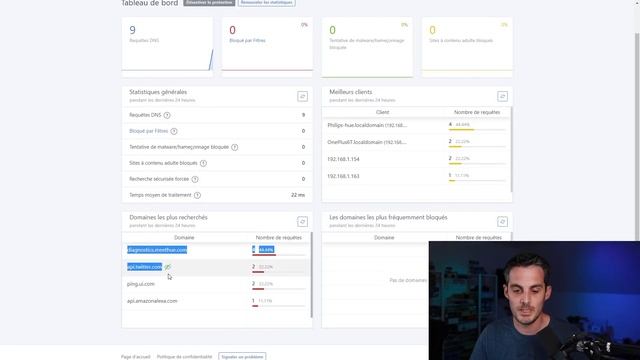Image resolution: width=640 pixels, height=360 pixels.
Task: Click 'Domaine' header in most searched domains
Action: [x=184, y=238]
